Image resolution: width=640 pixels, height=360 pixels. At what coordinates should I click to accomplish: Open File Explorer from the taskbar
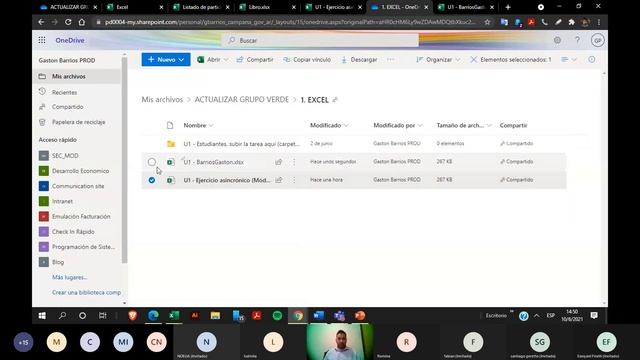coord(215,316)
